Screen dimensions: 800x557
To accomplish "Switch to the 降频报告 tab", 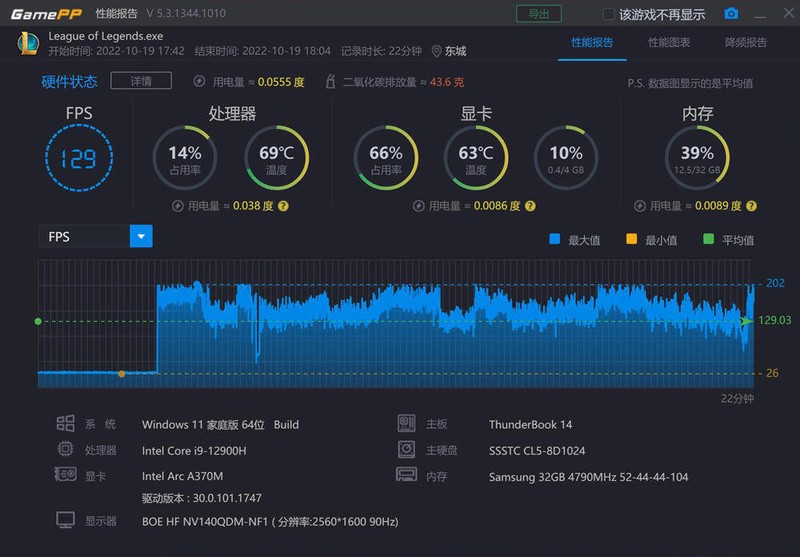I will pos(747,43).
